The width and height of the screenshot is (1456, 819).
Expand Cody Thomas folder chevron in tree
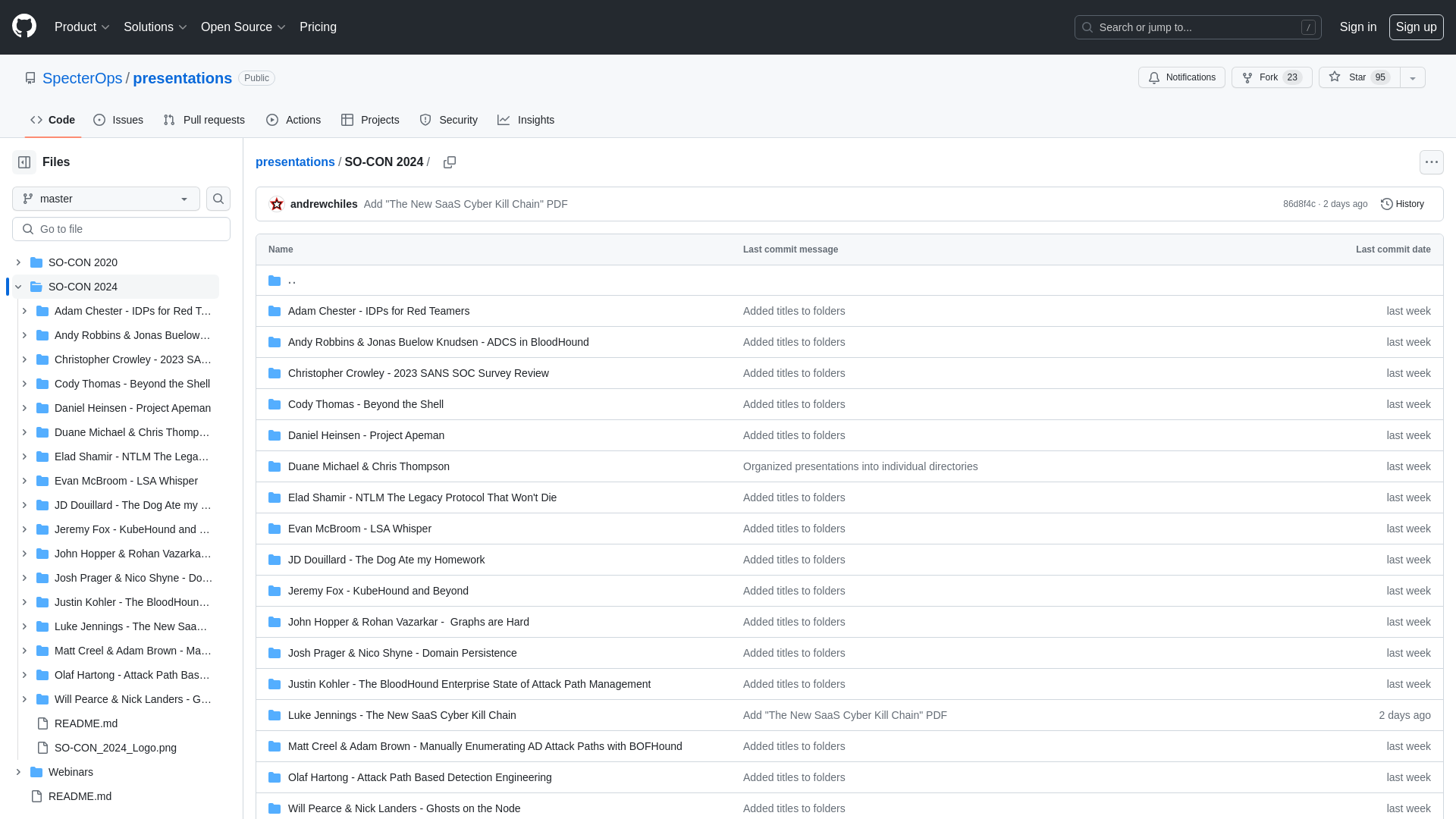[x=24, y=384]
